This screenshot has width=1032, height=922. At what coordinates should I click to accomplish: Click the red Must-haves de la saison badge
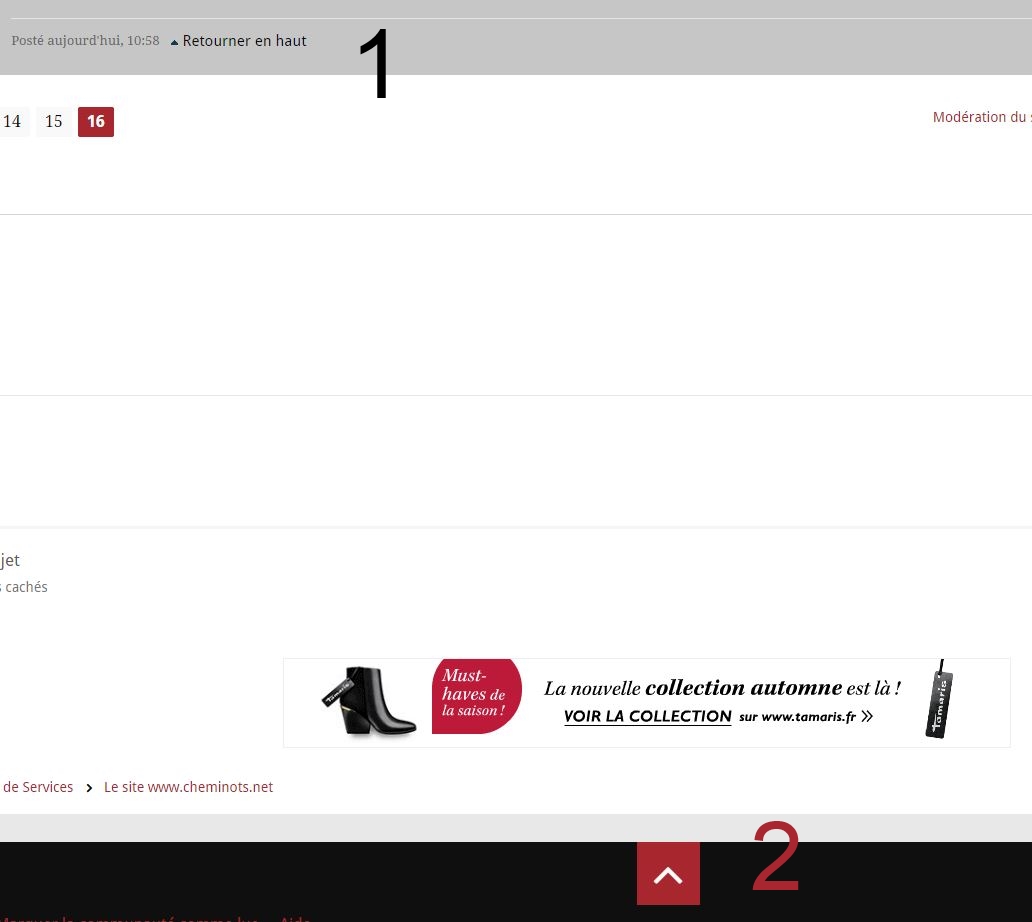coord(476,696)
